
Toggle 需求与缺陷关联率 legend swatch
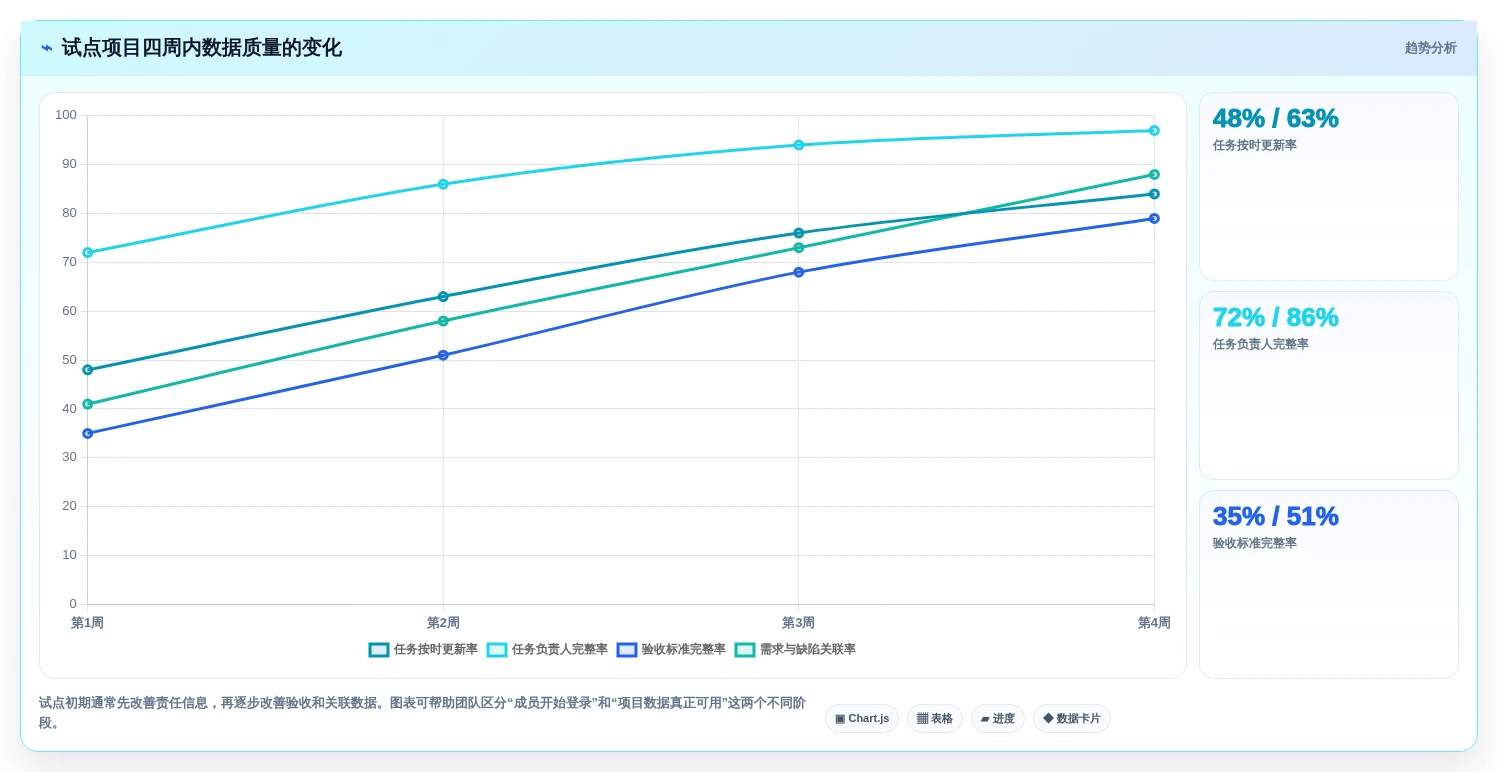[x=745, y=650]
